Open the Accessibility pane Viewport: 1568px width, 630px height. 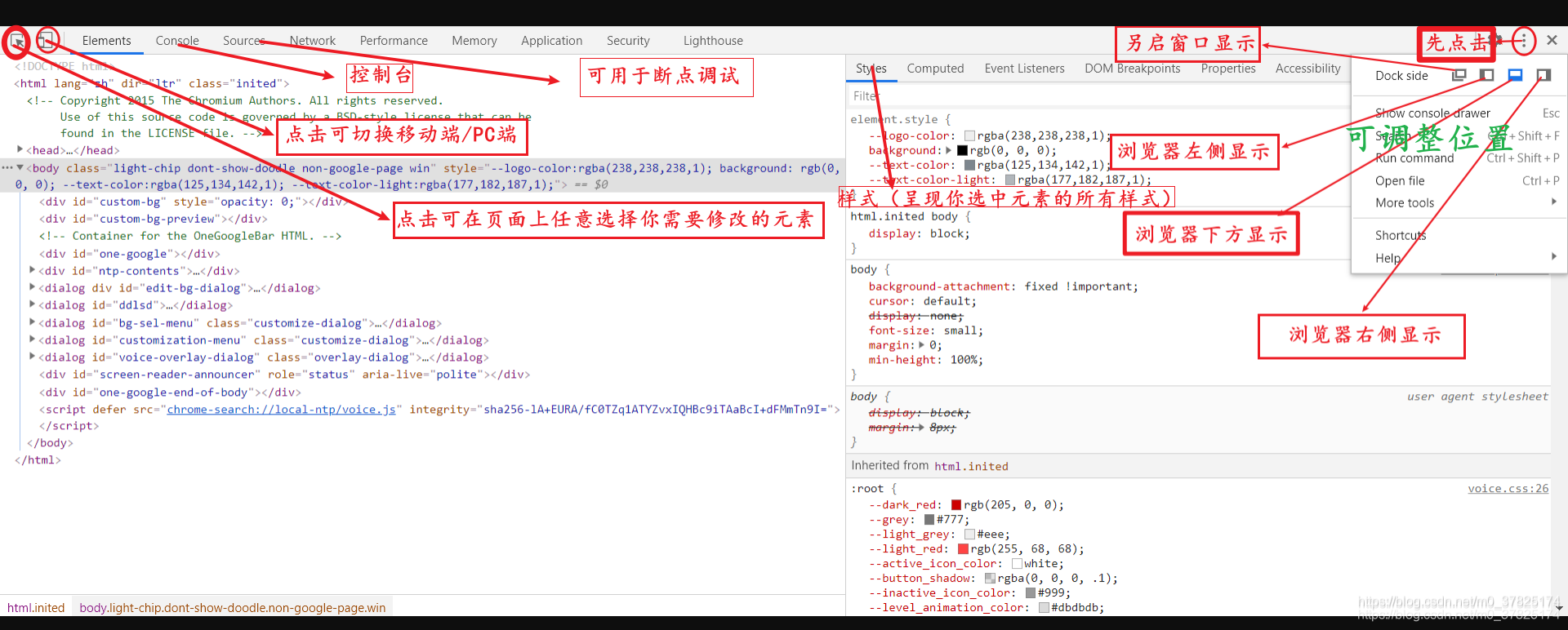[1307, 69]
